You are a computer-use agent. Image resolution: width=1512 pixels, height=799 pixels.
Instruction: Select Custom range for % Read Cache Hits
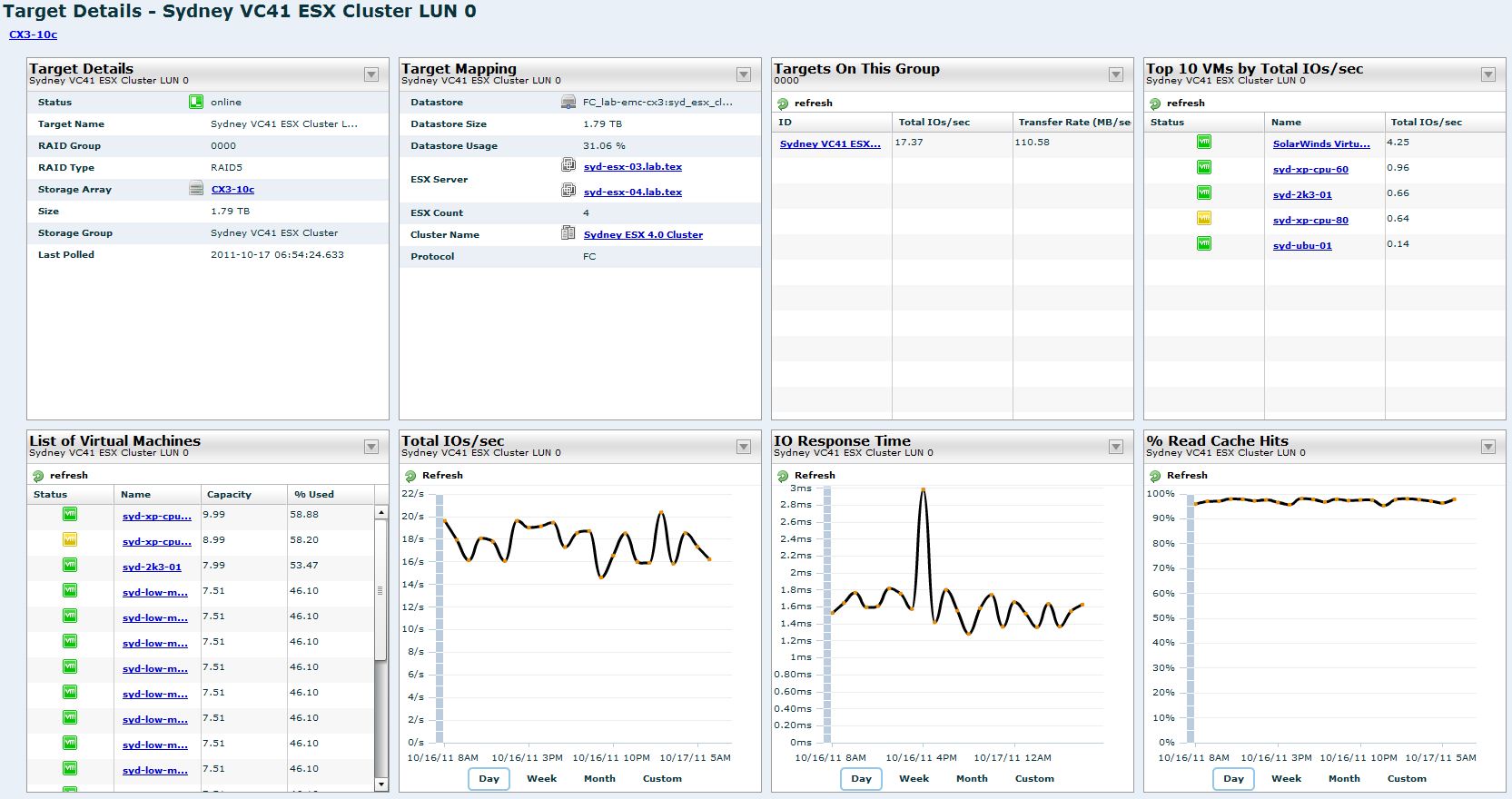click(x=1407, y=779)
